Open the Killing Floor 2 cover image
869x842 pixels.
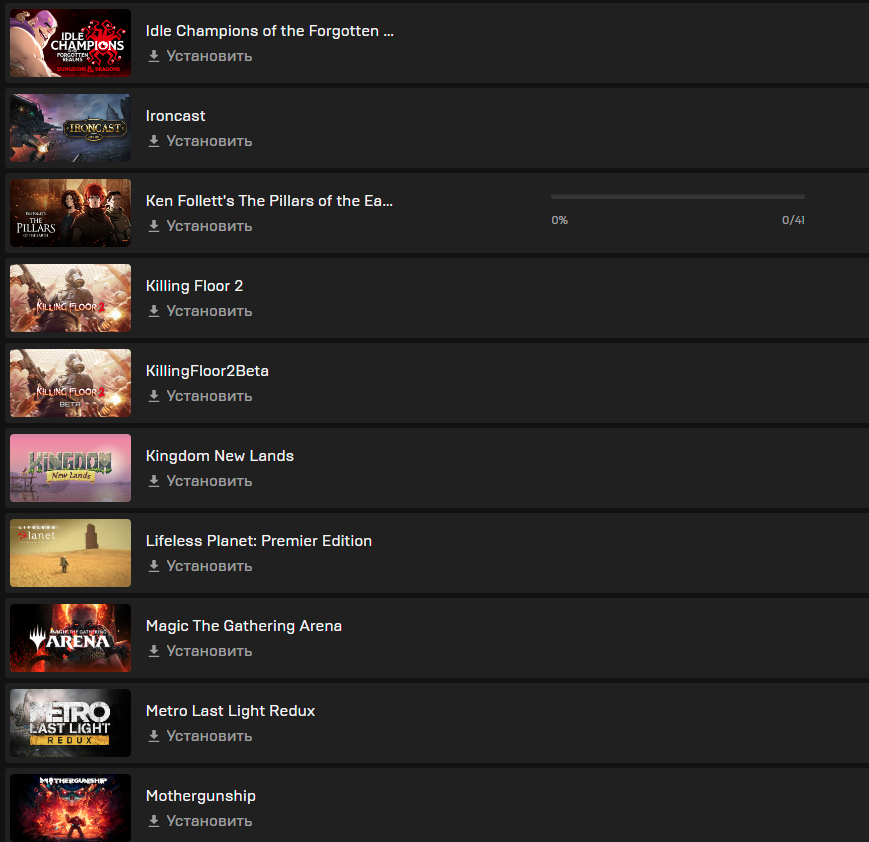tap(70, 298)
